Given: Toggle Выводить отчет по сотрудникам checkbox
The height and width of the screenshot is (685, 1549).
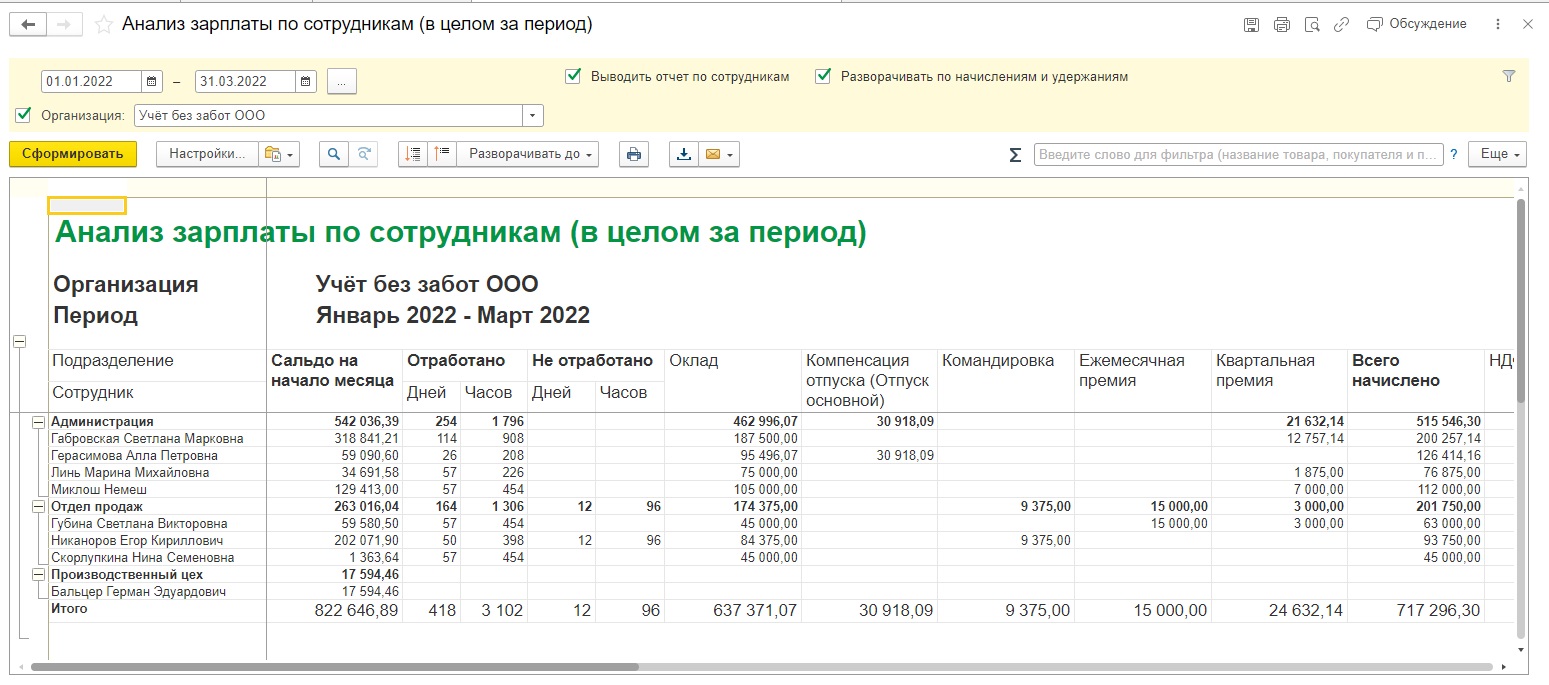Looking at the screenshot, I should pyautogui.click(x=573, y=76).
